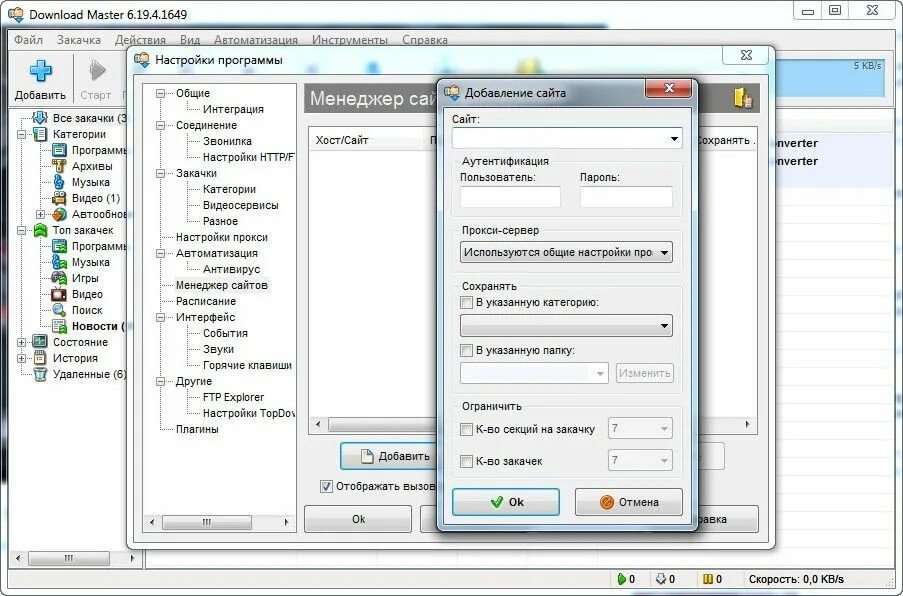
Task: Click right arrow of site list scrollbar
Action: point(748,424)
